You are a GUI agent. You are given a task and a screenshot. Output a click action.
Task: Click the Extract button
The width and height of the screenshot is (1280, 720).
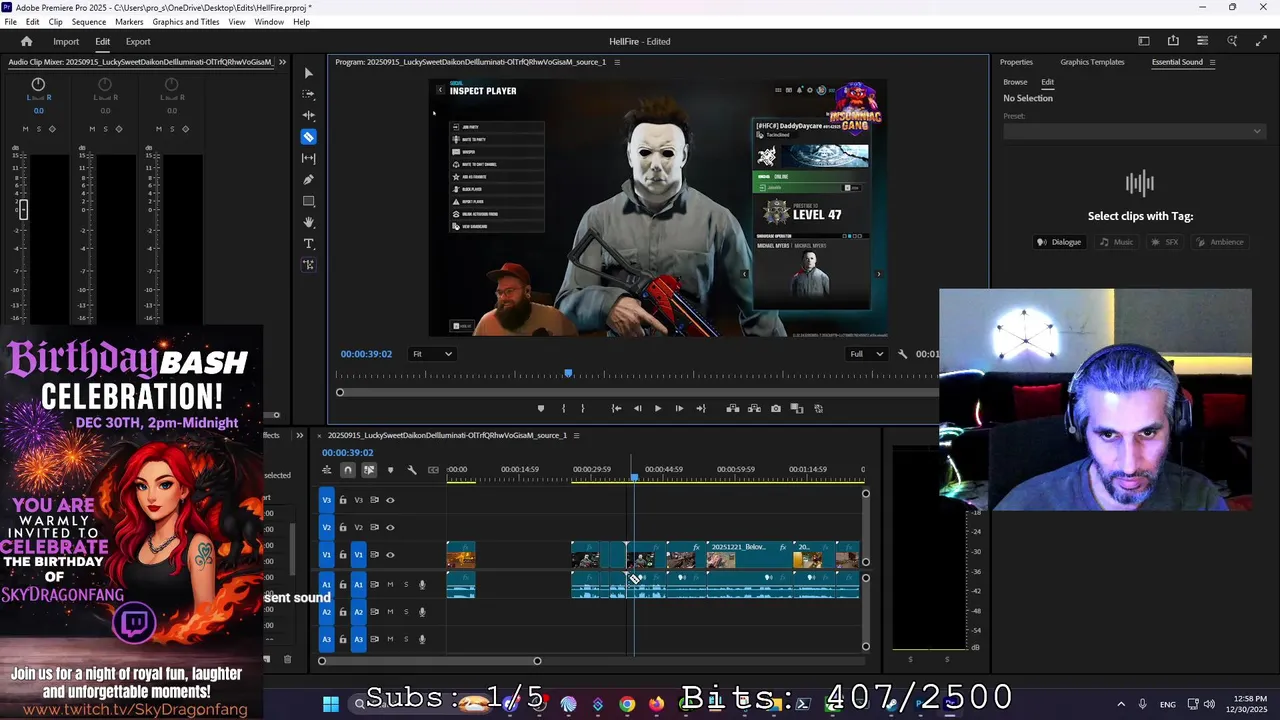[x=754, y=408]
